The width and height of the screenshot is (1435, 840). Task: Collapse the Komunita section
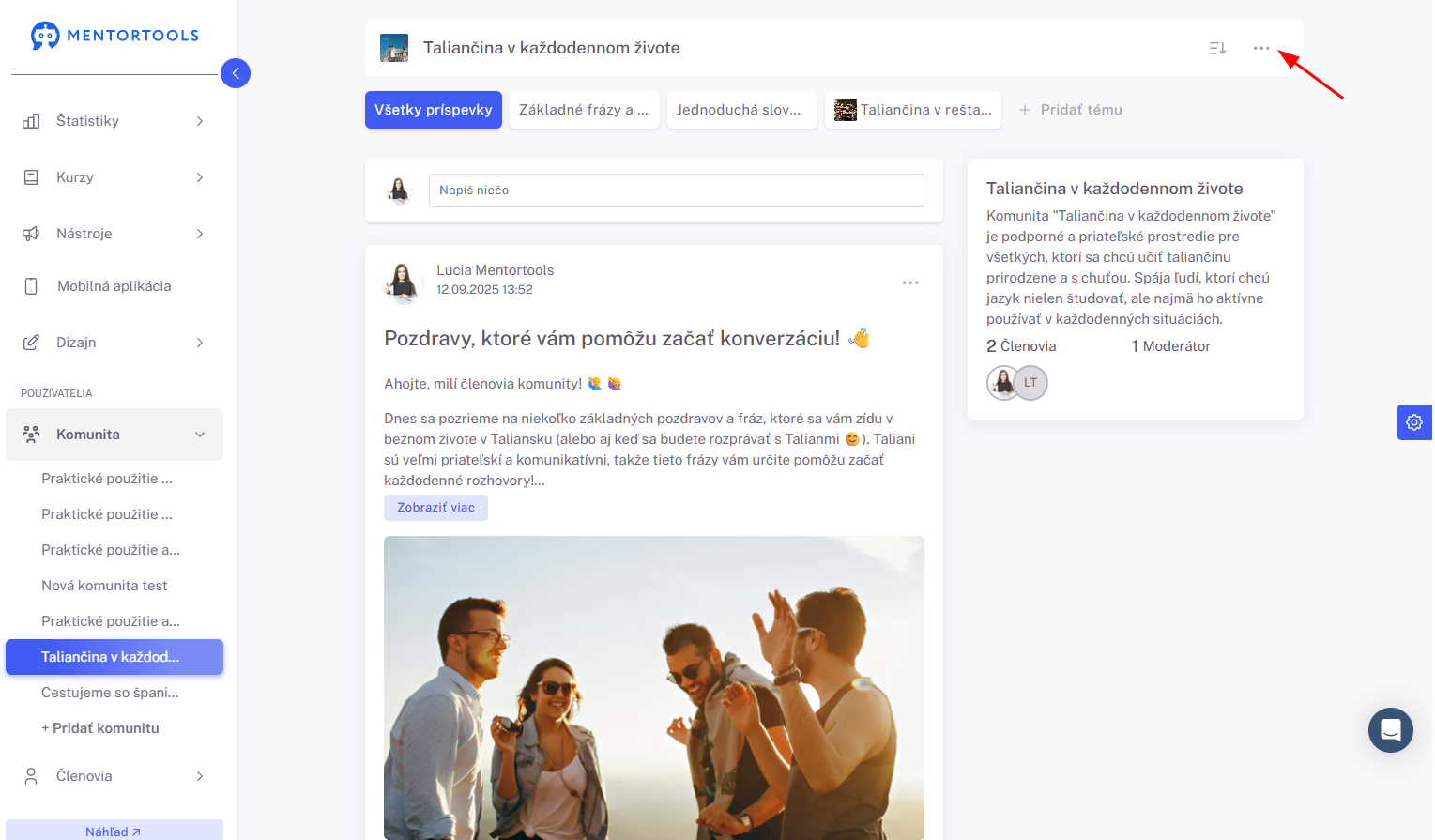114,435
